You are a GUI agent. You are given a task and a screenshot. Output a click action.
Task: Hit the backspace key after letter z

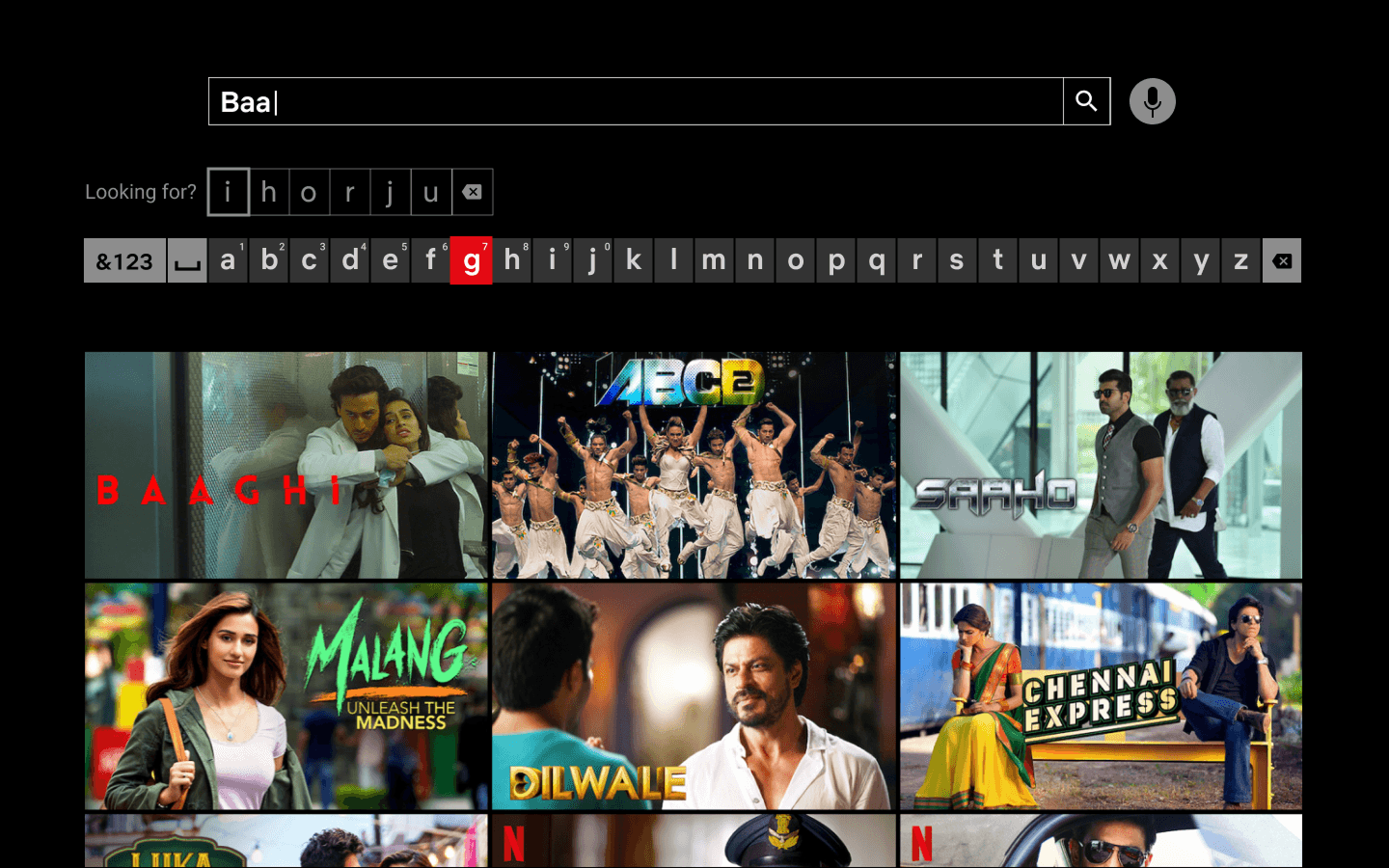[x=1282, y=260]
